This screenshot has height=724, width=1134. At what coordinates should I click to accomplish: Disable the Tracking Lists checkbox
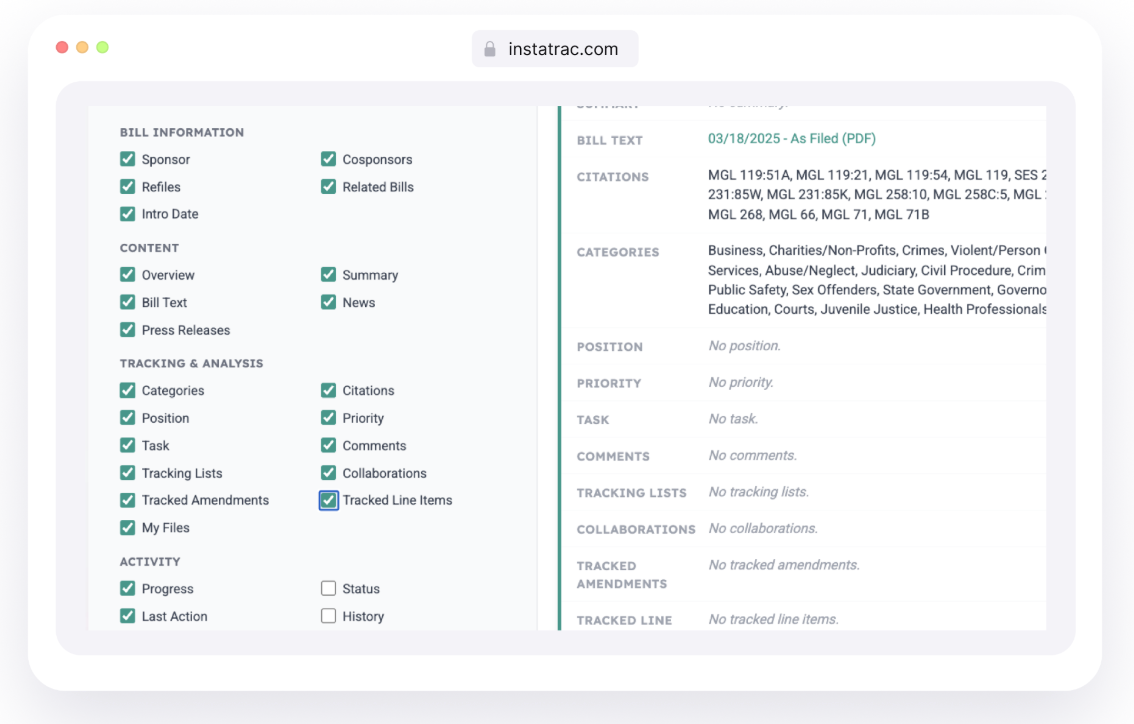click(x=127, y=473)
